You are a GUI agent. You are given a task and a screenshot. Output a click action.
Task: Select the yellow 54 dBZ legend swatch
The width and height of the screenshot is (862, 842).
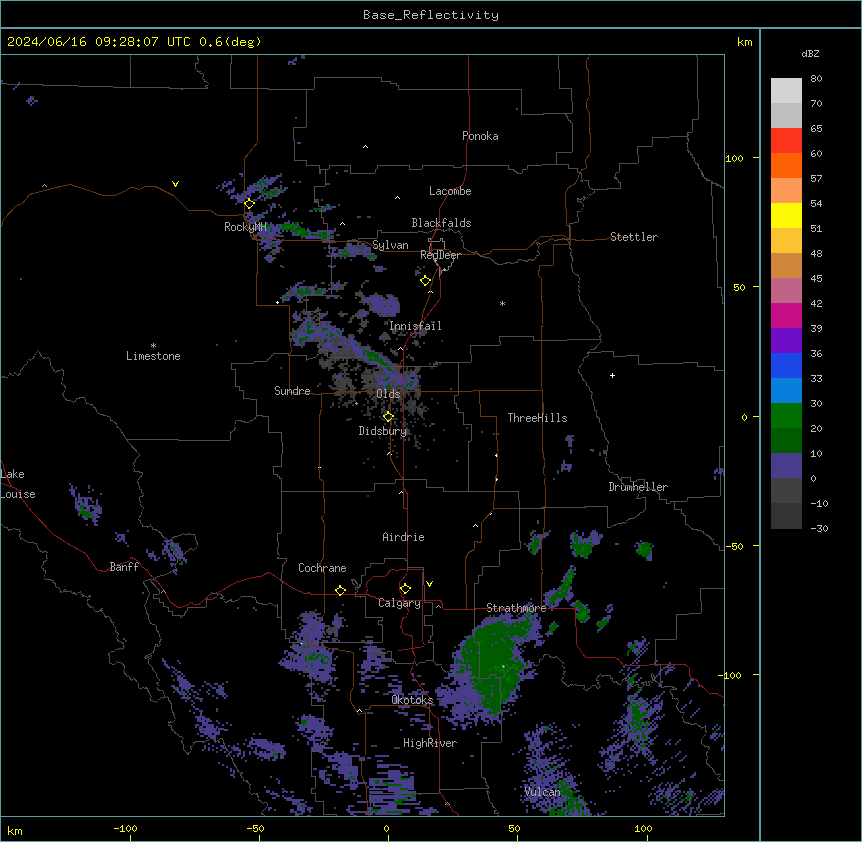(x=786, y=215)
